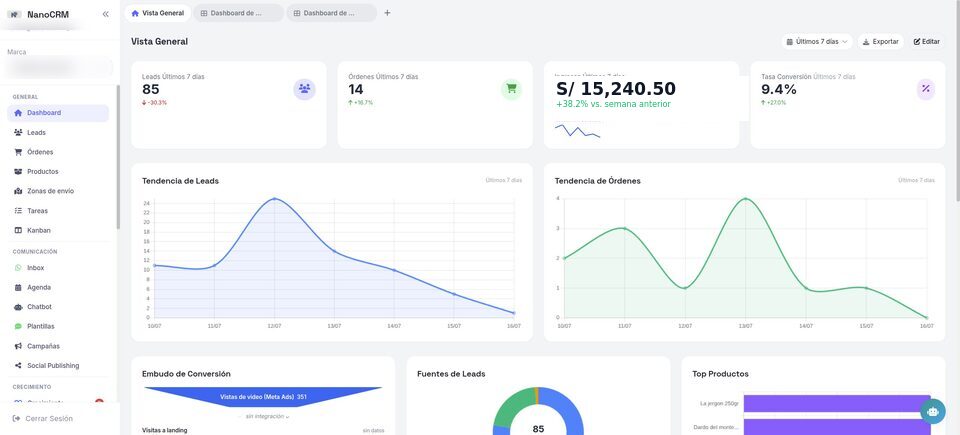The image size is (960, 435).
Task: Expand the sin integración dropdown in funnel
Action: coord(268,417)
